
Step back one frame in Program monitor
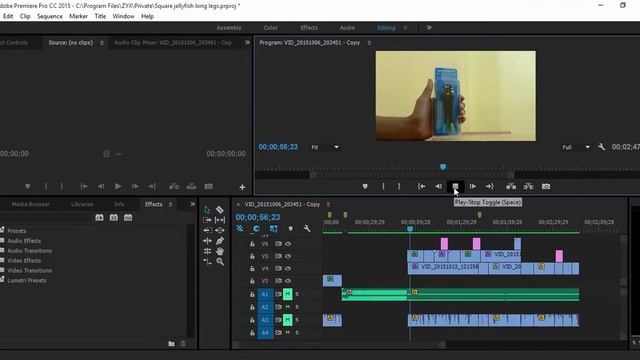(x=438, y=187)
